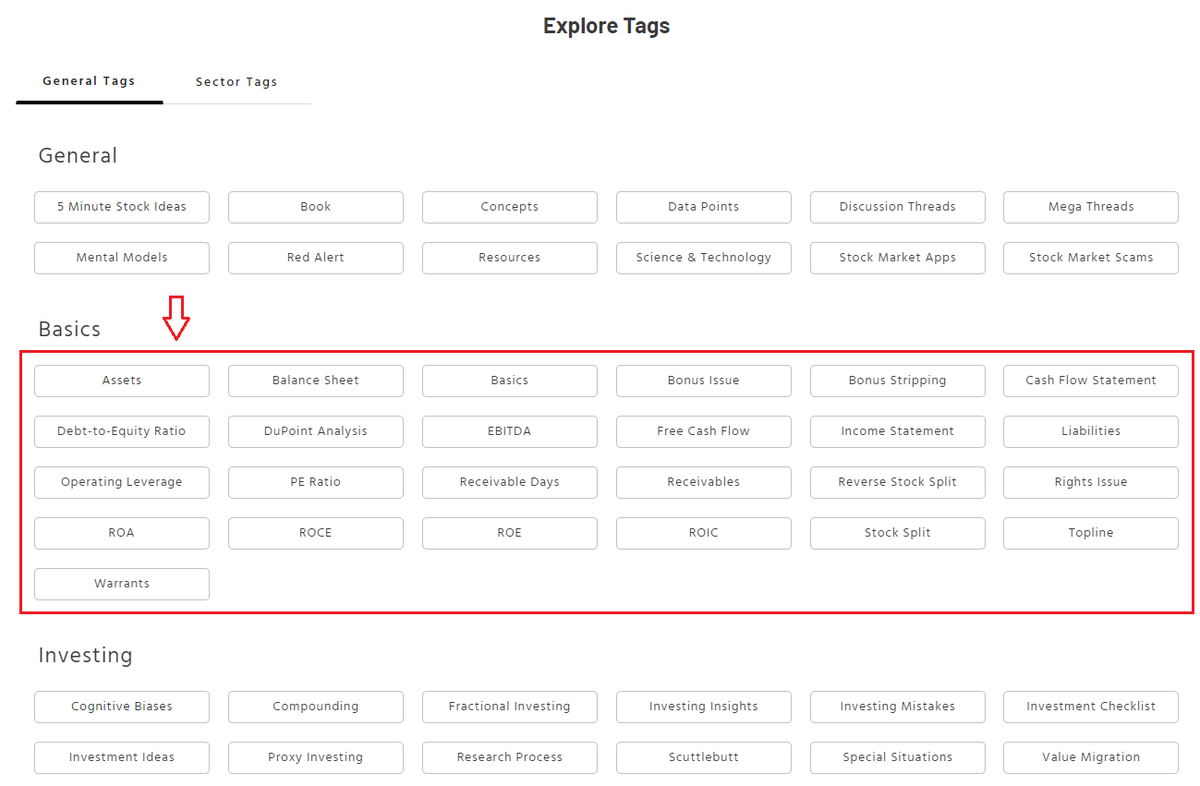Viewport: 1200px width, 786px height.
Task: Open the 5 Minute Stock Ideas tag
Action: pyautogui.click(x=121, y=207)
